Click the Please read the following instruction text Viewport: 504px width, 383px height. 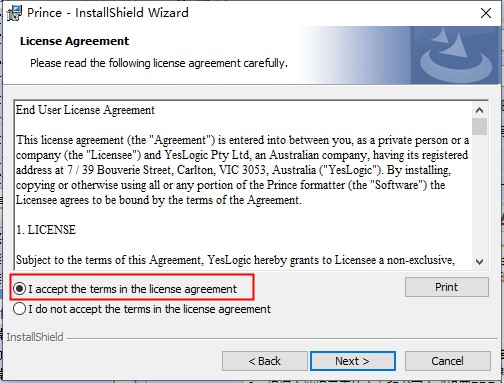coord(159,63)
